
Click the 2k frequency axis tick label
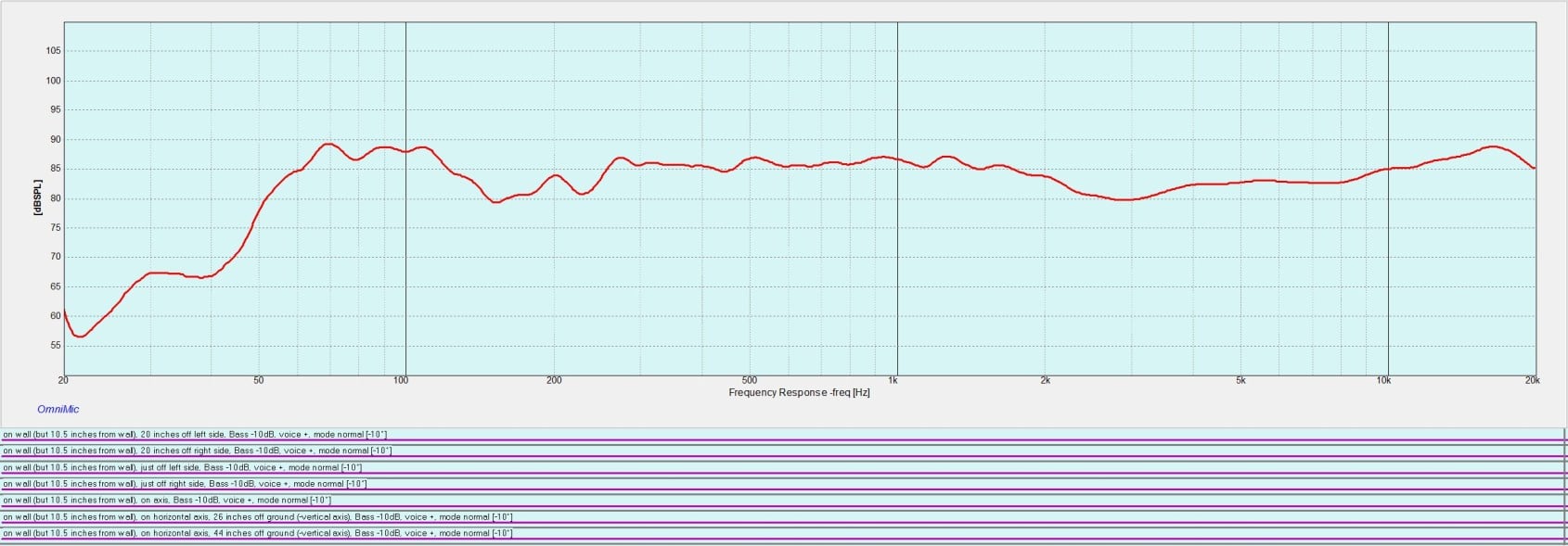(1045, 380)
